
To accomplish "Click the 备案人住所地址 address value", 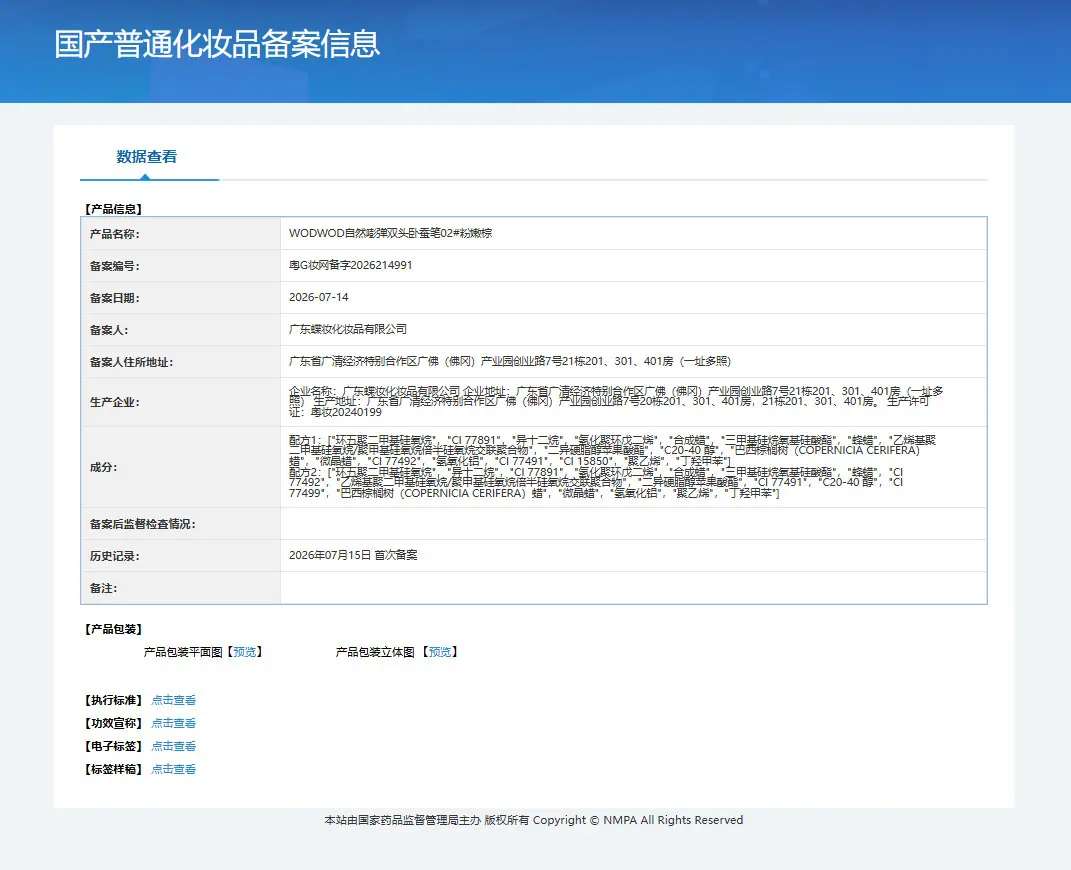I will pos(510,361).
